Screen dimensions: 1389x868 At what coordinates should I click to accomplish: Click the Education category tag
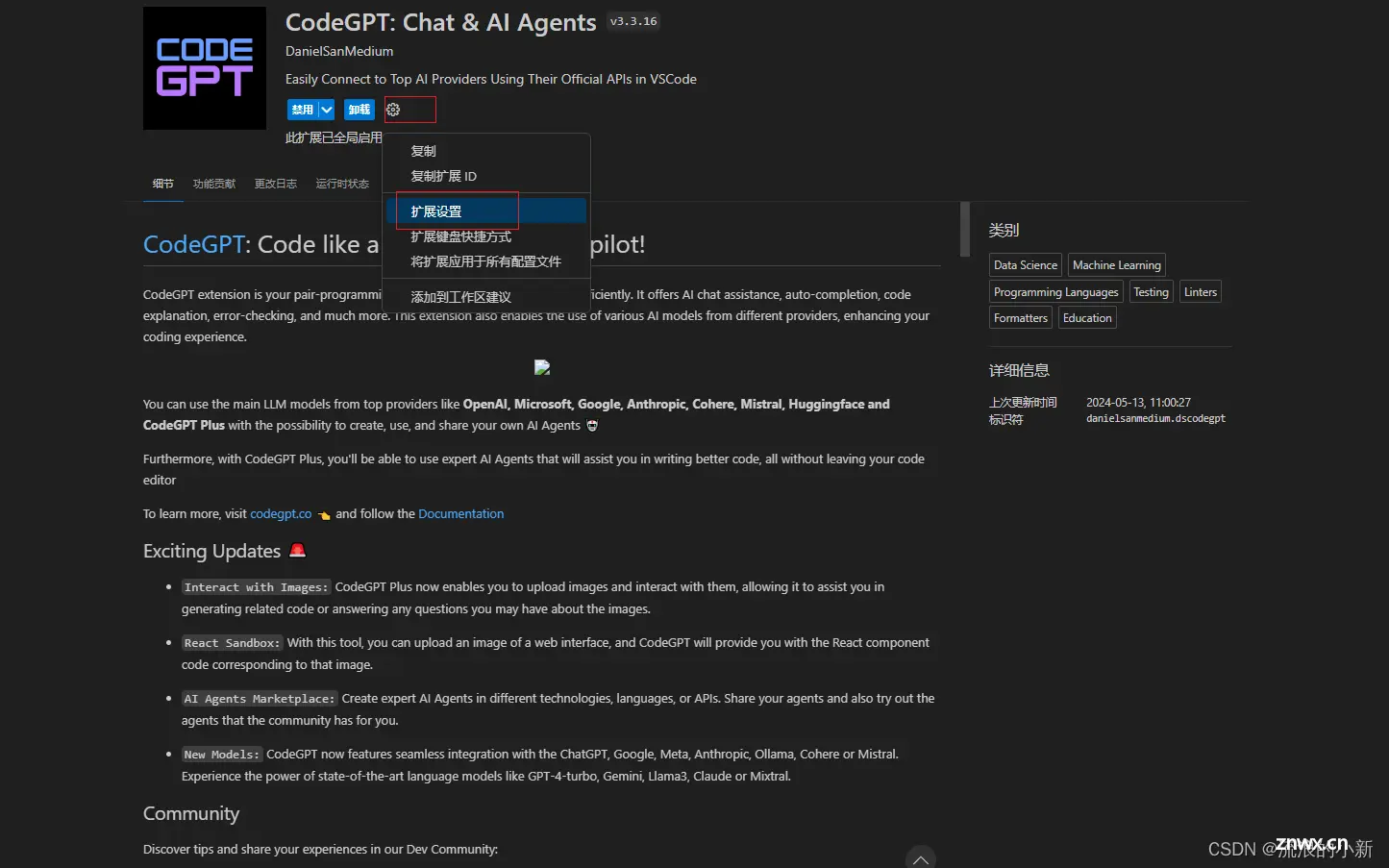pos(1087,318)
